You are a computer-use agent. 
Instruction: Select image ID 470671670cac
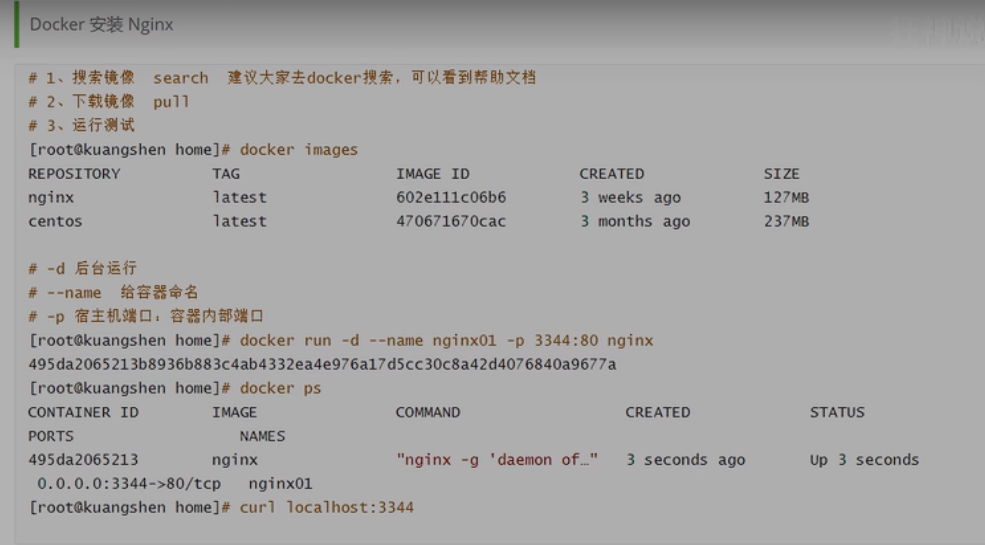[x=451, y=222]
